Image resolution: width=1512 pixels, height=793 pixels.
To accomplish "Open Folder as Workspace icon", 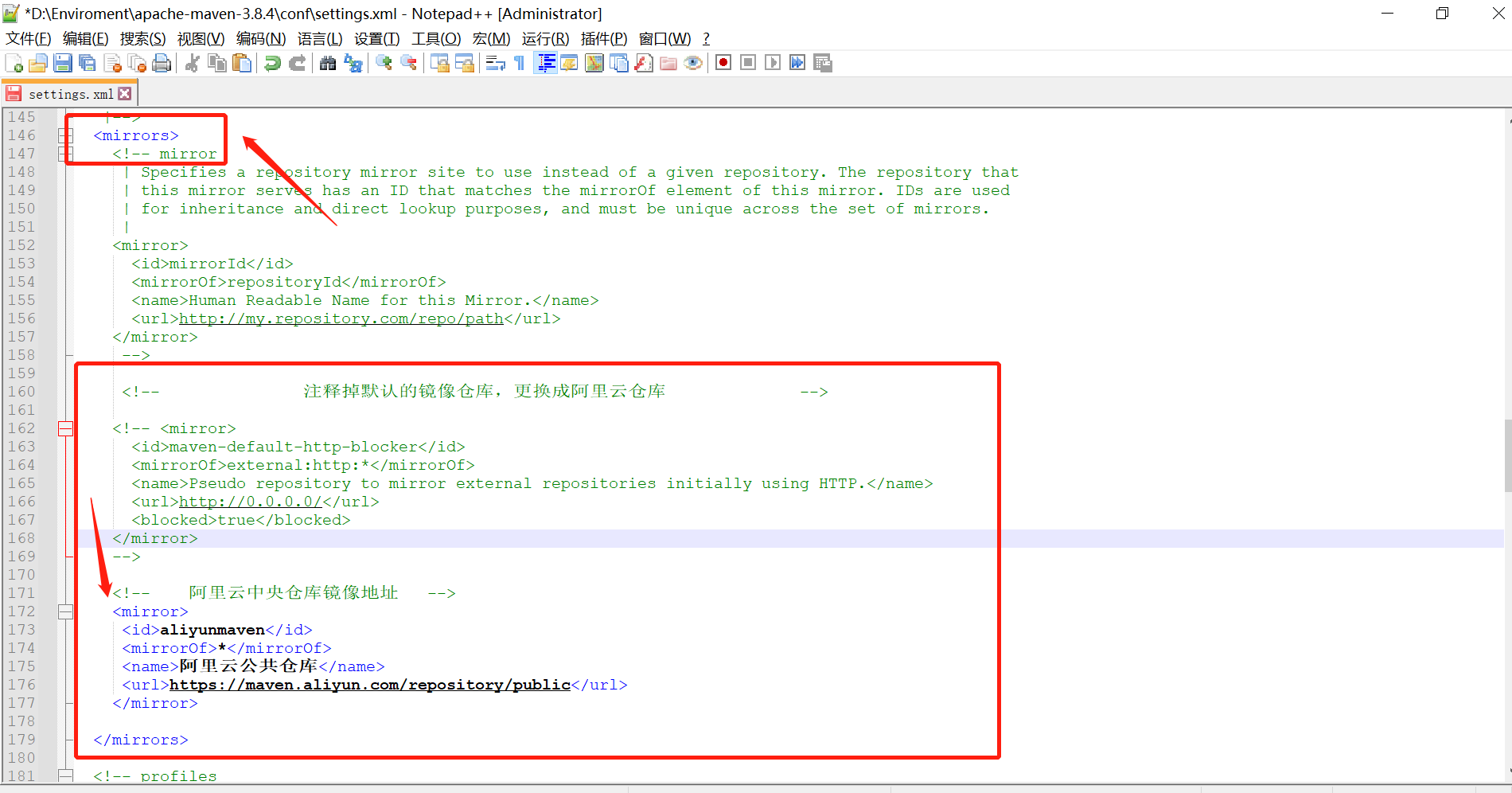I will pos(668,63).
